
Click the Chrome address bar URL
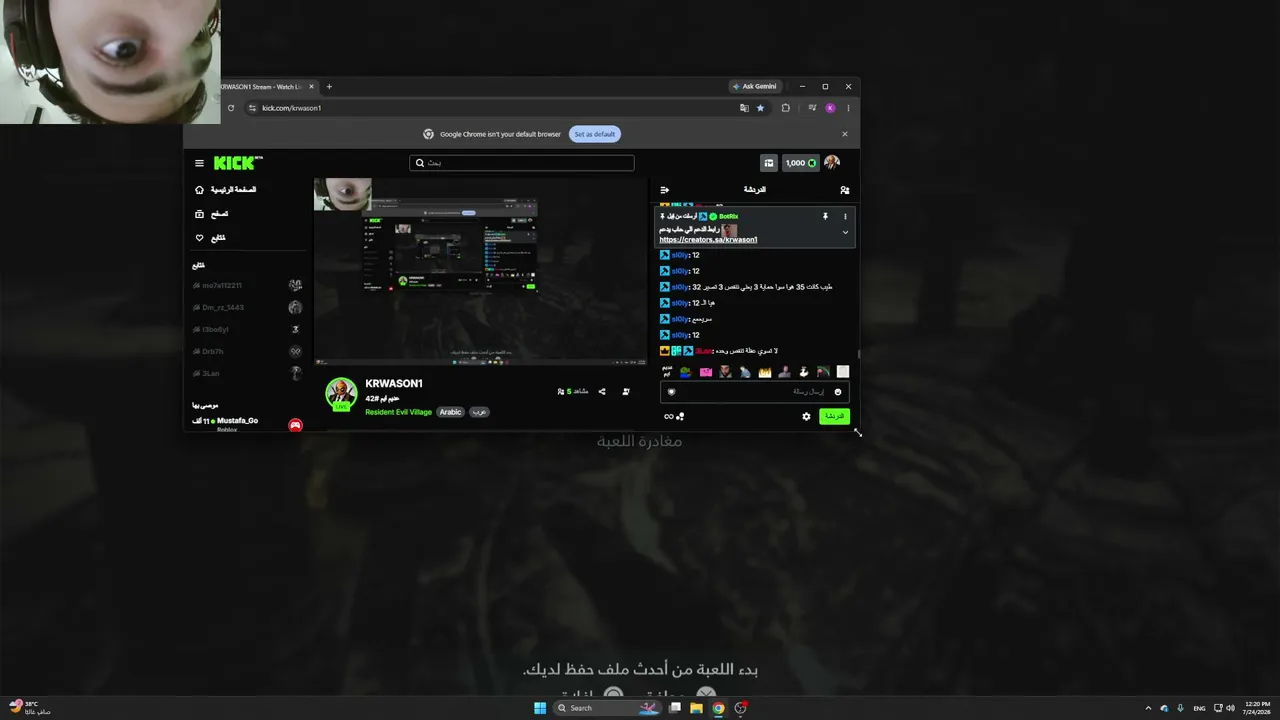(x=292, y=108)
